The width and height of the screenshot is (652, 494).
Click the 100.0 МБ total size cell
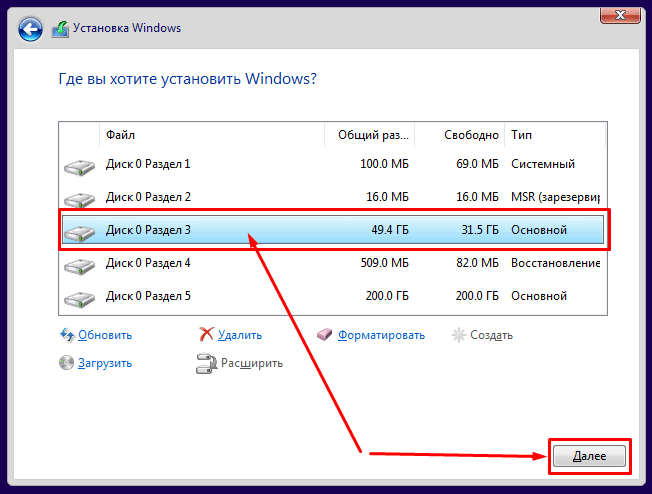pyautogui.click(x=384, y=164)
